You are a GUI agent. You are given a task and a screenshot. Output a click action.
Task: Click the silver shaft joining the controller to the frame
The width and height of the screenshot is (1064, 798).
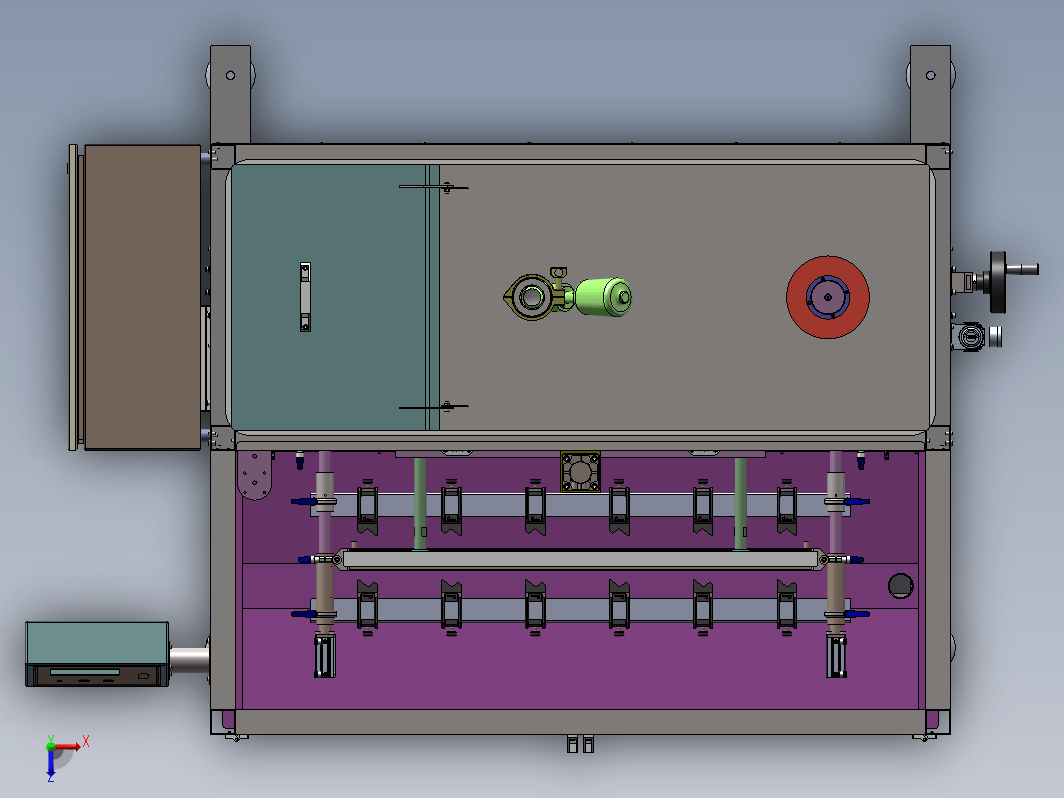click(x=189, y=660)
